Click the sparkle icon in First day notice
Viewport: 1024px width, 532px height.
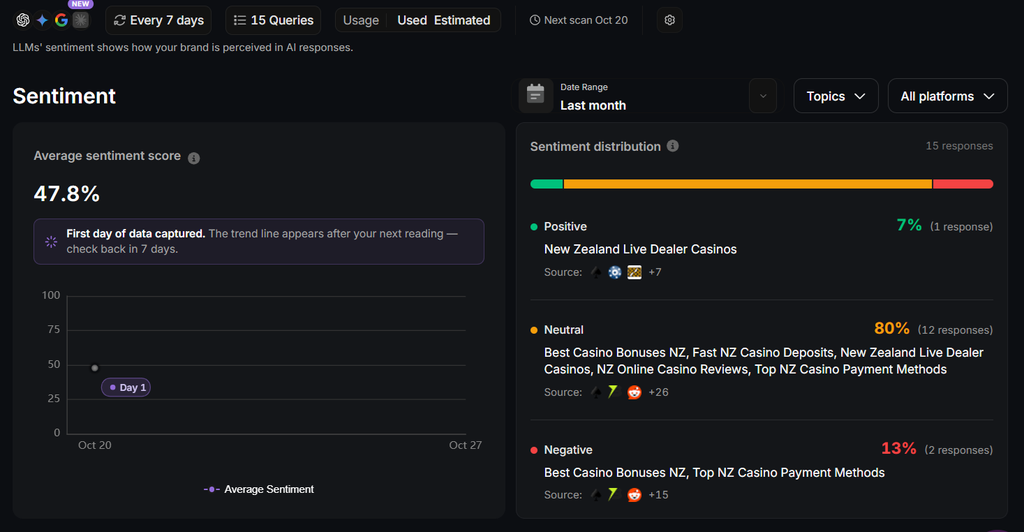coord(51,242)
